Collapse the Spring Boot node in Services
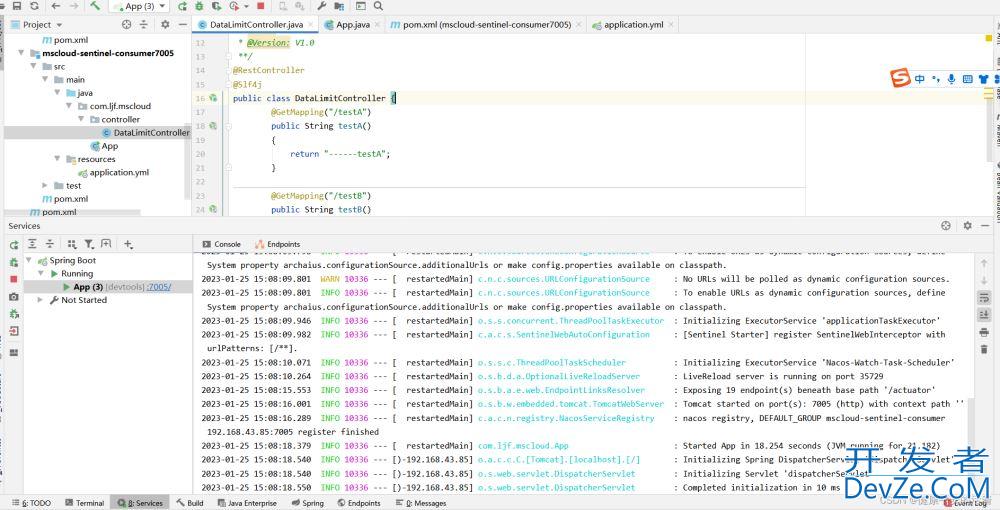Viewport: 1000px width, 510px height. [29, 260]
